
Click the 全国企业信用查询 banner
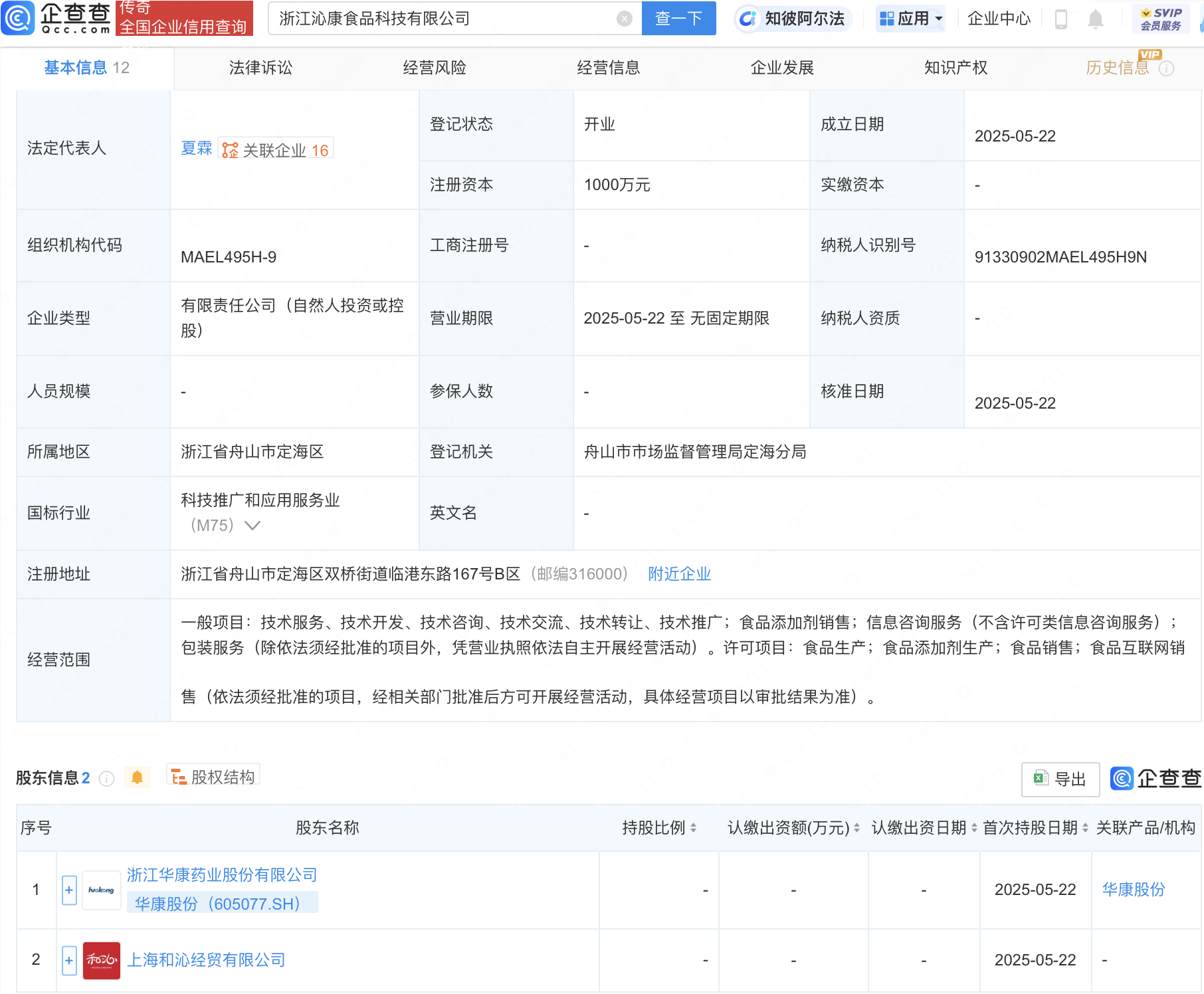pyautogui.click(x=184, y=18)
